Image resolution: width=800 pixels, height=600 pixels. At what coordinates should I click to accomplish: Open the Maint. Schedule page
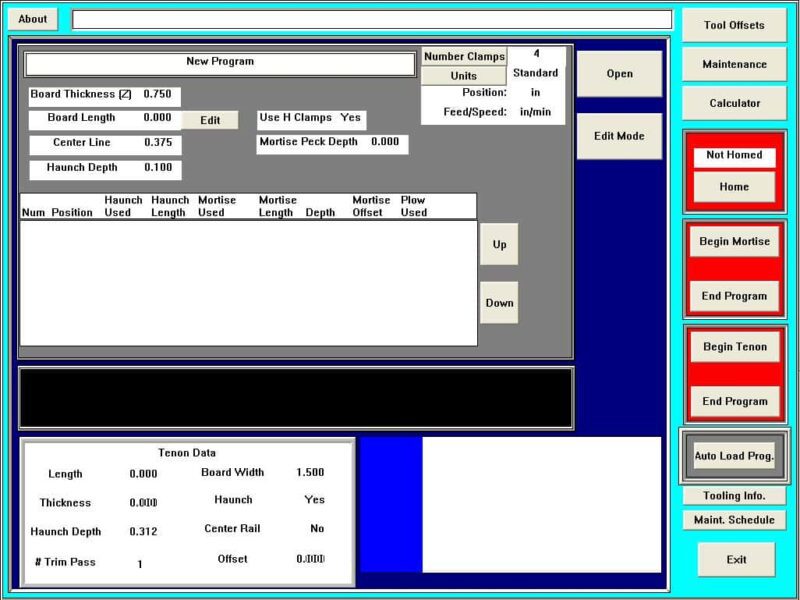pyautogui.click(x=734, y=520)
